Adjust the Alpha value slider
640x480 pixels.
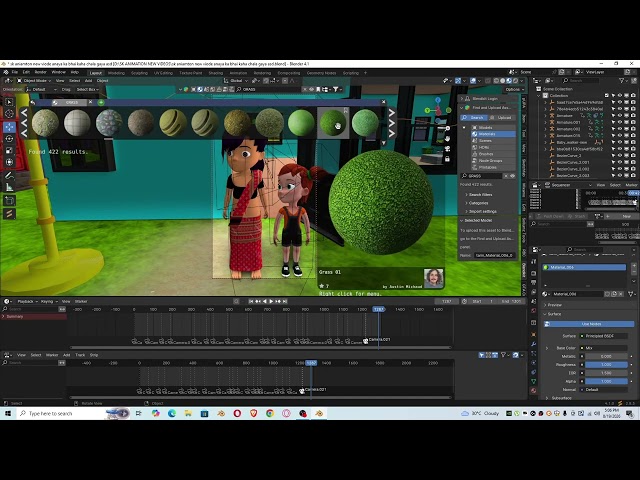click(x=606, y=381)
